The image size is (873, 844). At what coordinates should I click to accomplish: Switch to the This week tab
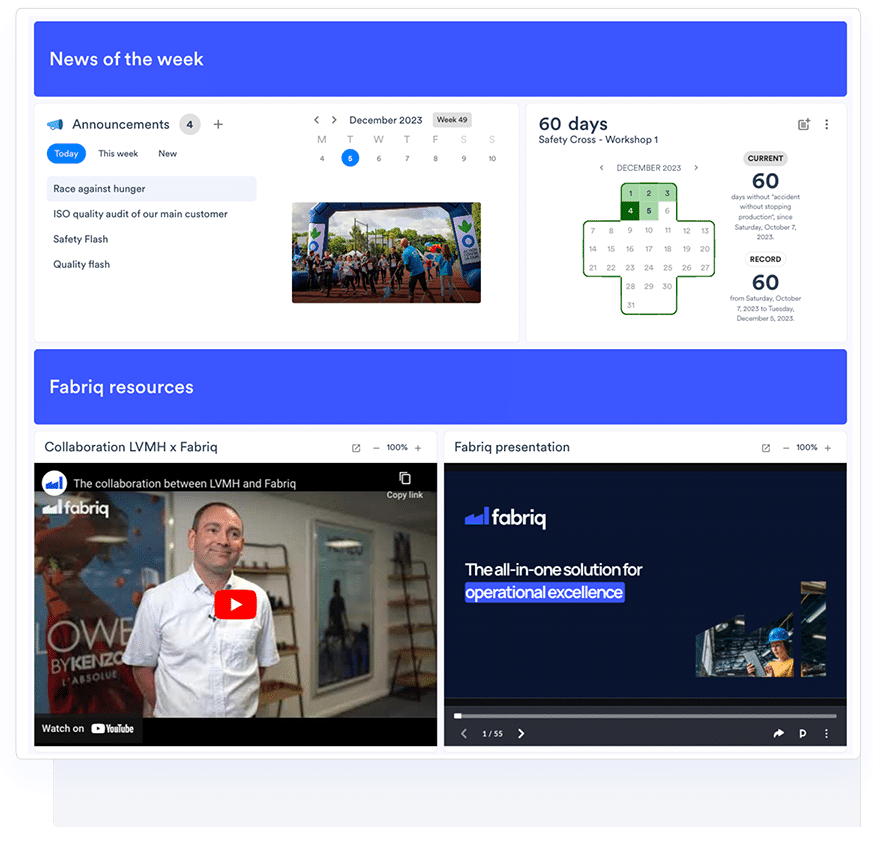click(118, 154)
